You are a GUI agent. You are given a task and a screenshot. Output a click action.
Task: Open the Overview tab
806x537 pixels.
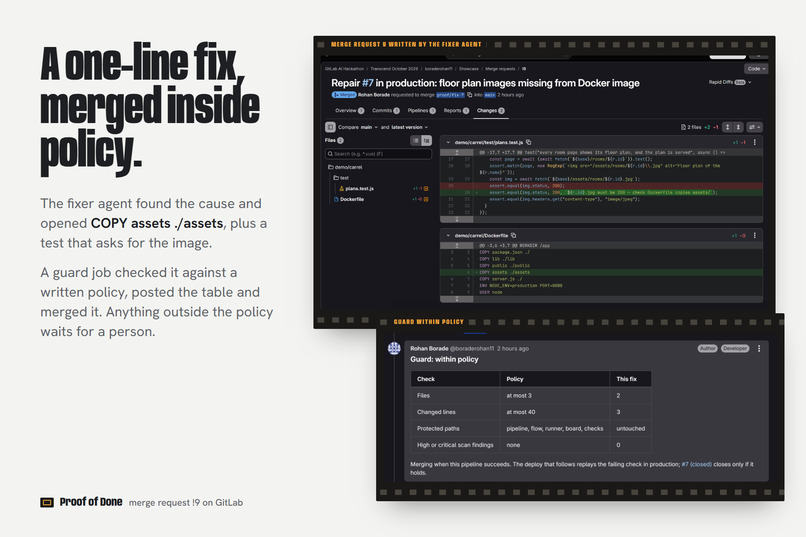tap(350, 110)
